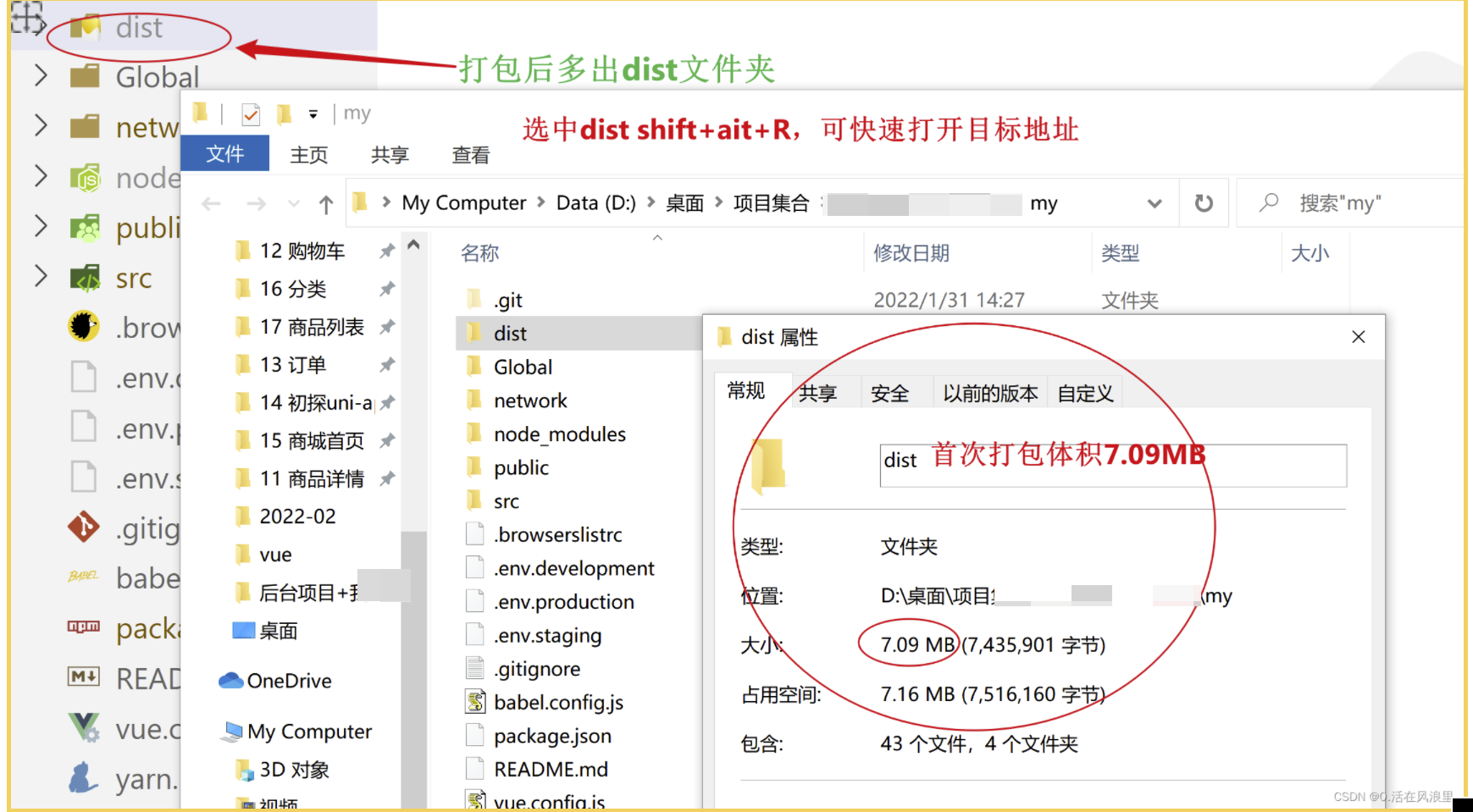This screenshot has width=1473, height=812.
Task: Refresh the Explorer folder view
Action: (x=1204, y=203)
